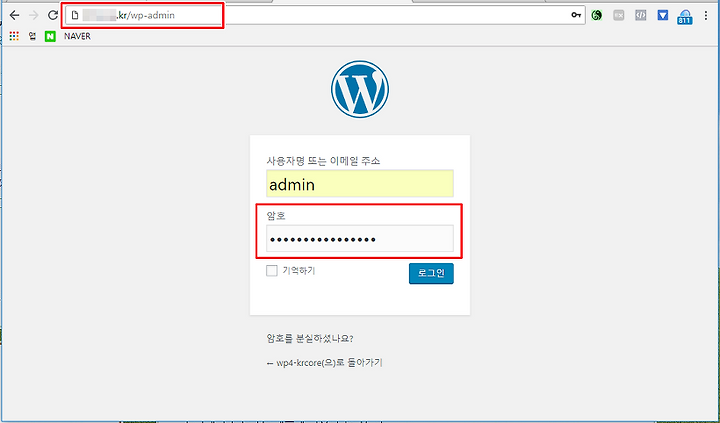This screenshot has width=720, height=423.
Task: Click the 로그인 login button
Action: pyautogui.click(x=431, y=273)
